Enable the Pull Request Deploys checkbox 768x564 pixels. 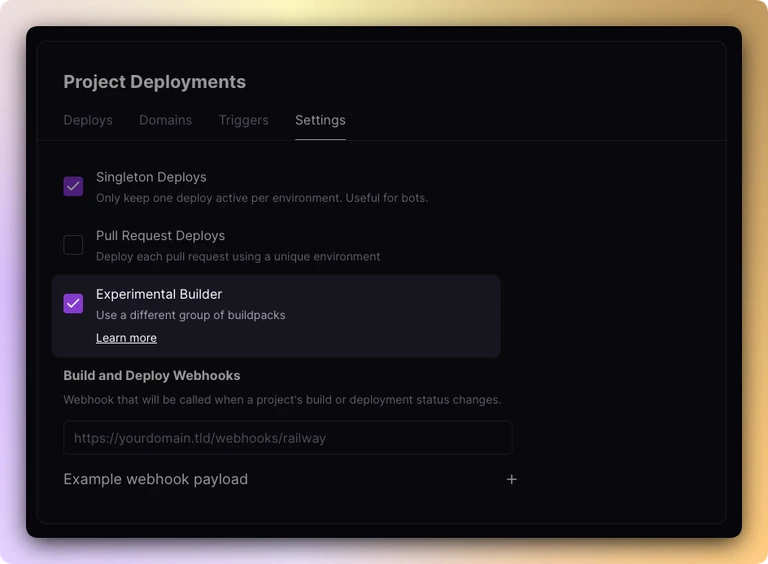point(73,245)
